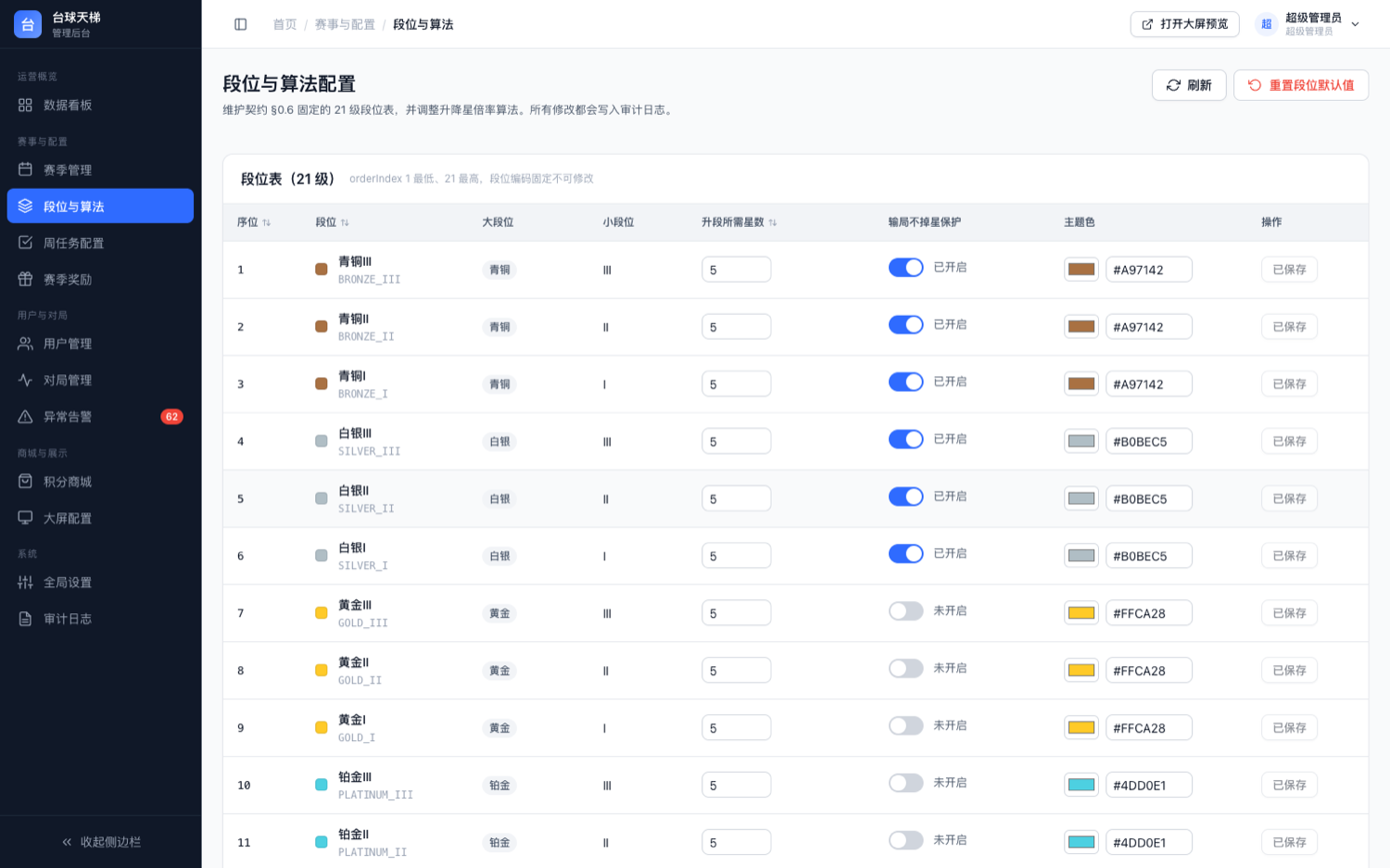Select 段位与算法 in sidebar
The width and height of the screenshot is (1390, 868).
pyautogui.click(x=100, y=207)
